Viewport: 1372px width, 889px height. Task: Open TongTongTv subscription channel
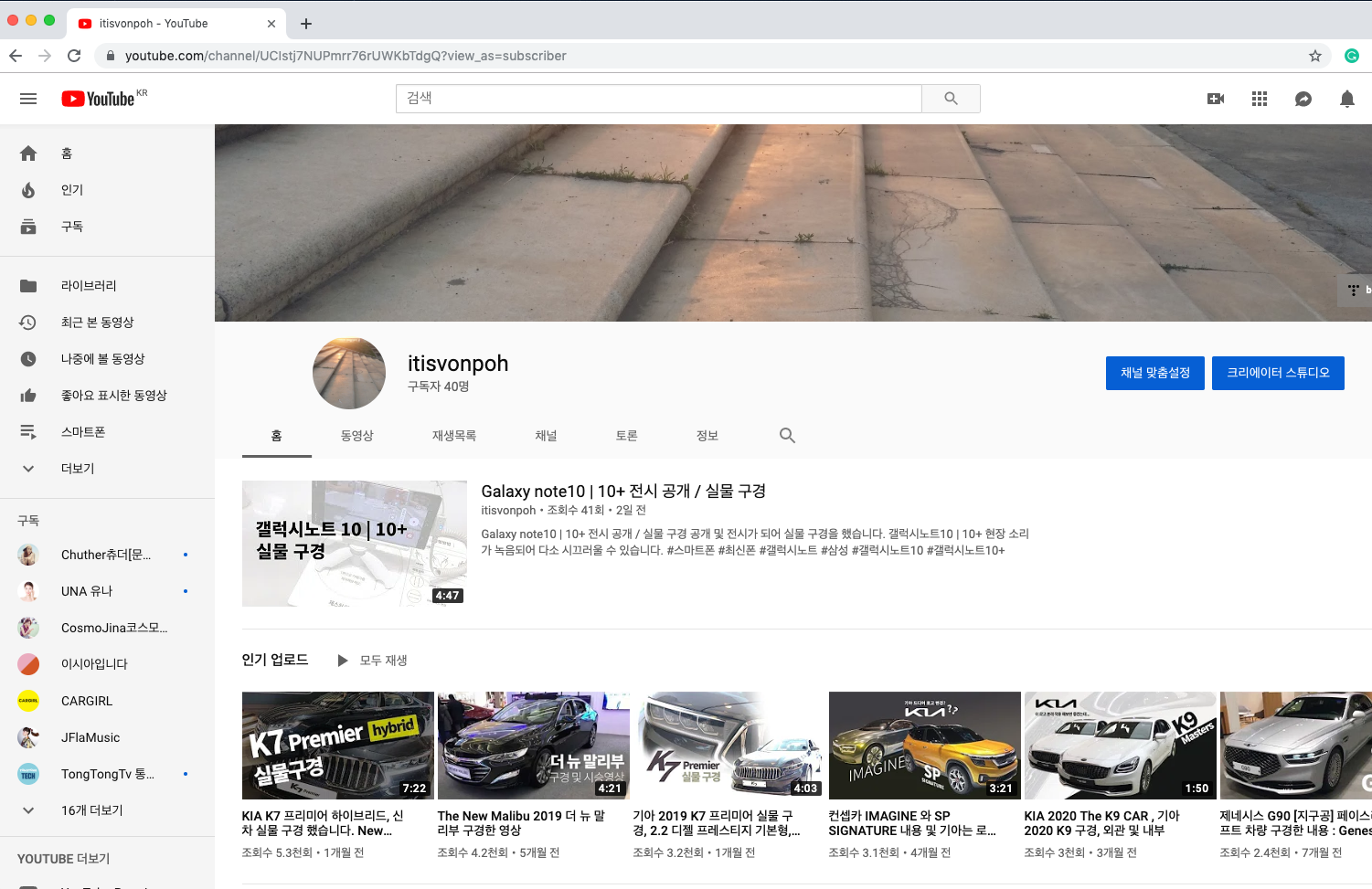pos(107,774)
